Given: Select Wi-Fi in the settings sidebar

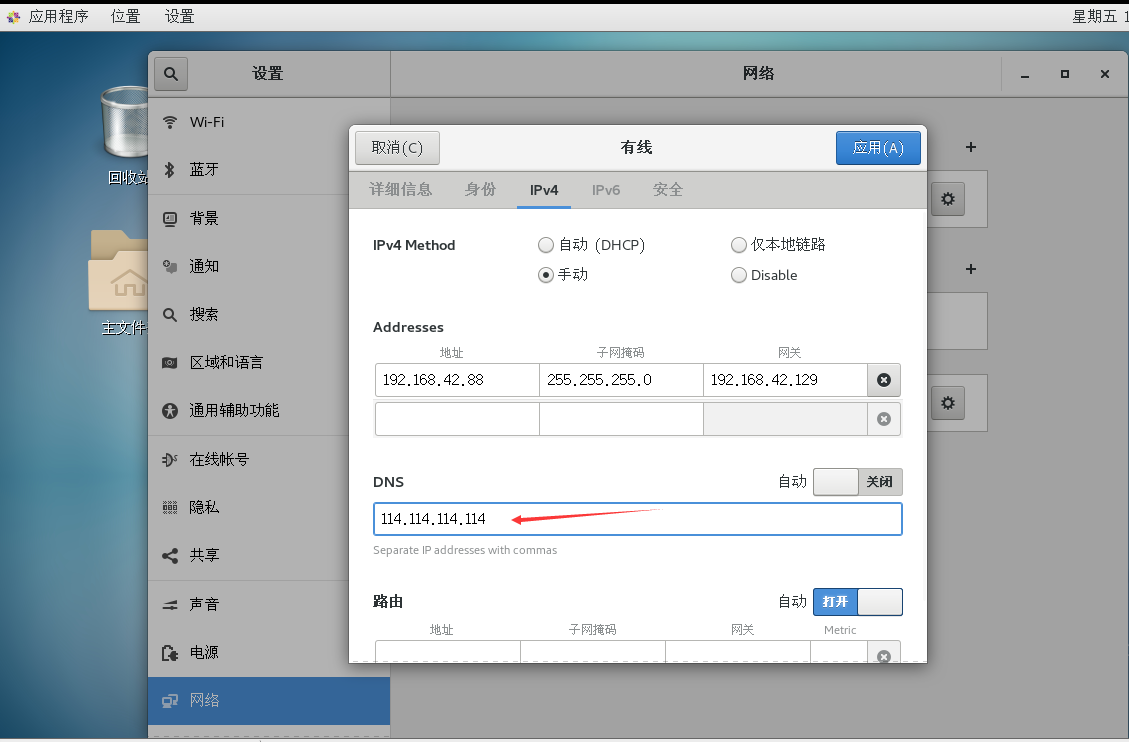Looking at the screenshot, I should 269,122.
